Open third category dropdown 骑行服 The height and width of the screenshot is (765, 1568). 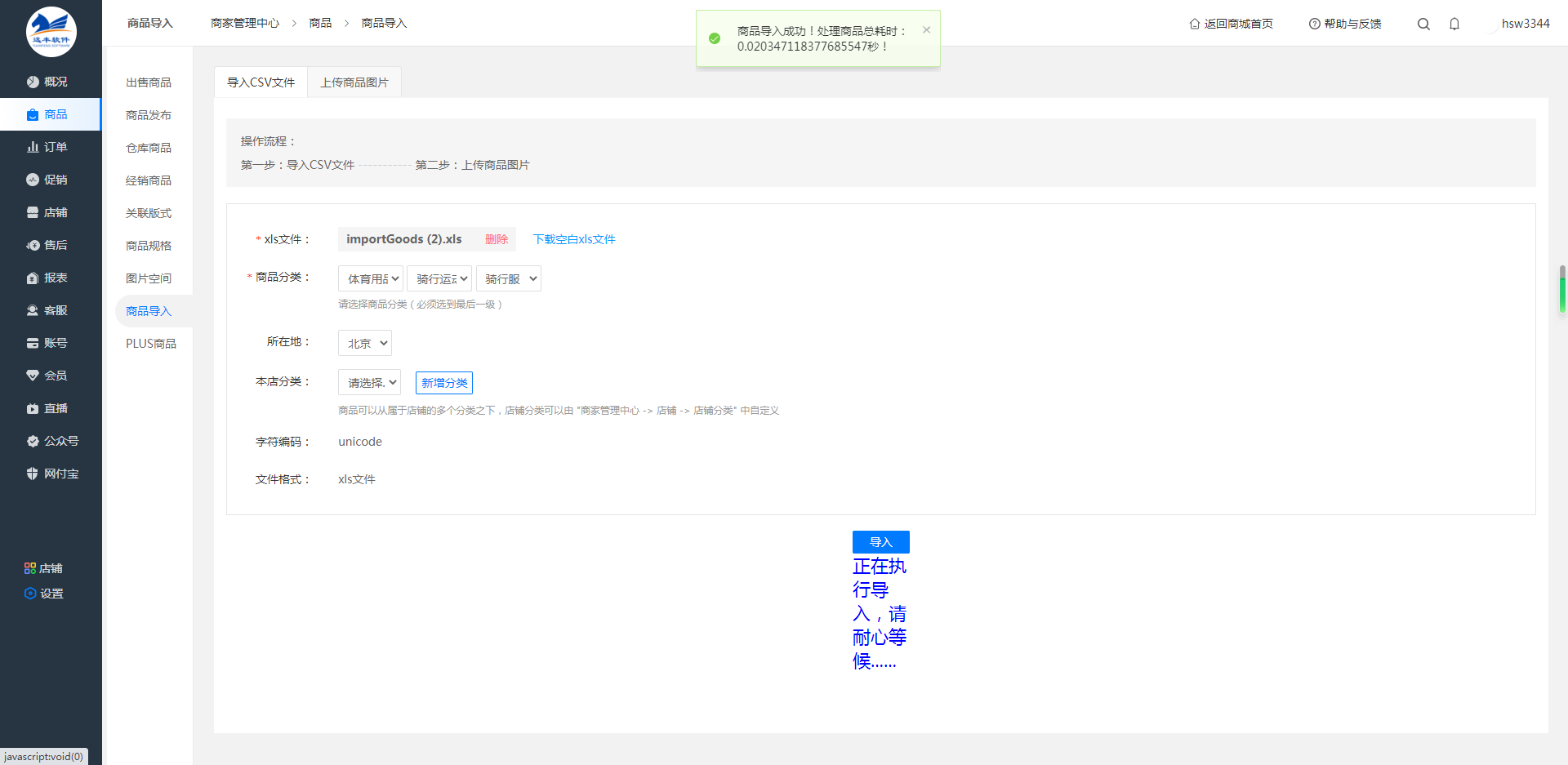[x=509, y=278]
